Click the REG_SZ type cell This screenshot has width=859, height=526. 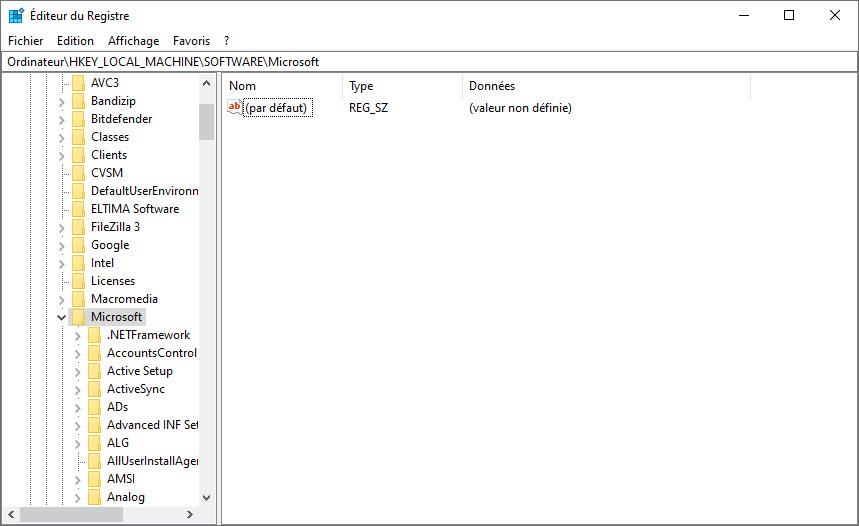pos(368,108)
